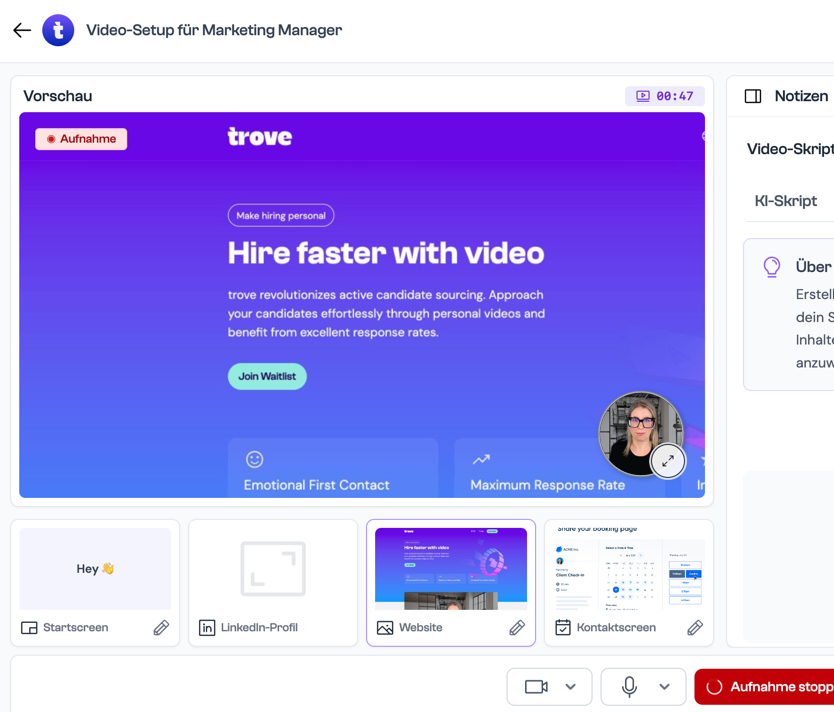Click the webcam video bubble

click(x=640, y=433)
